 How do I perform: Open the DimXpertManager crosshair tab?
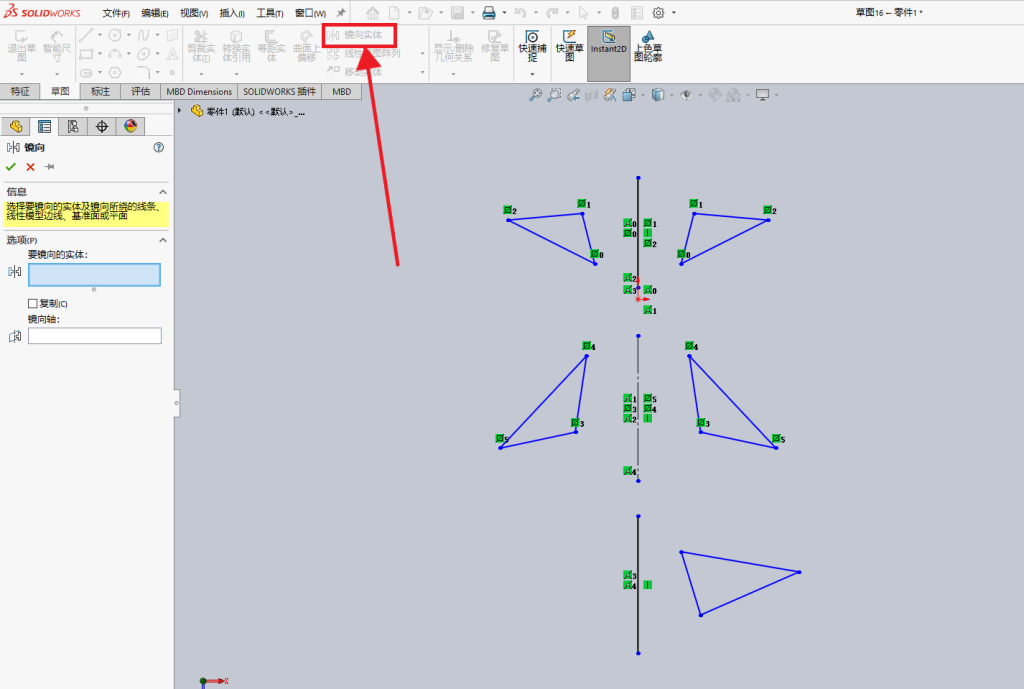pyautogui.click(x=101, y=126)
